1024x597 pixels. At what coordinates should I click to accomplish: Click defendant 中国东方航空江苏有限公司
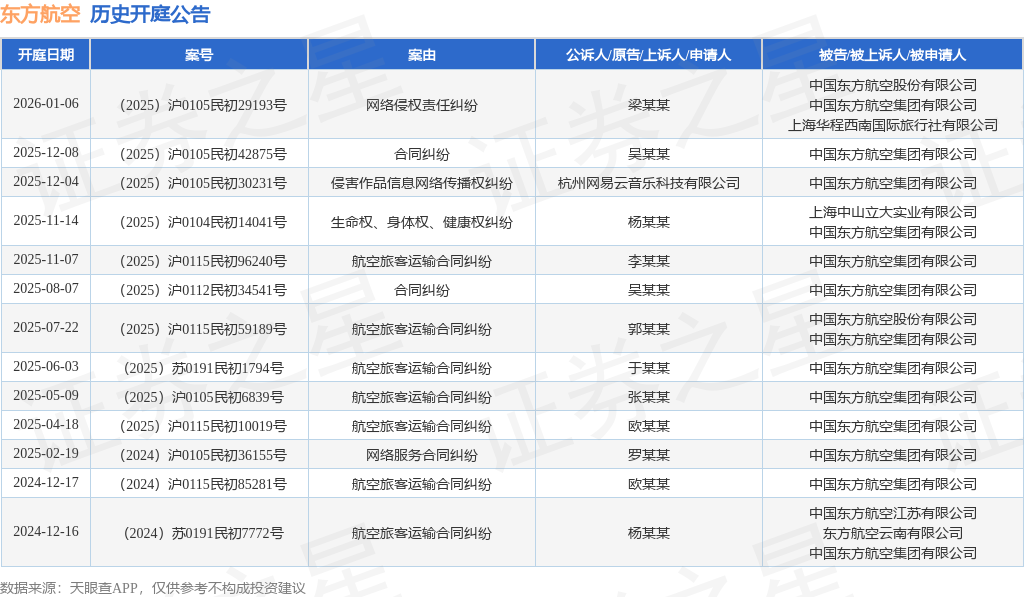click(893, 513)
